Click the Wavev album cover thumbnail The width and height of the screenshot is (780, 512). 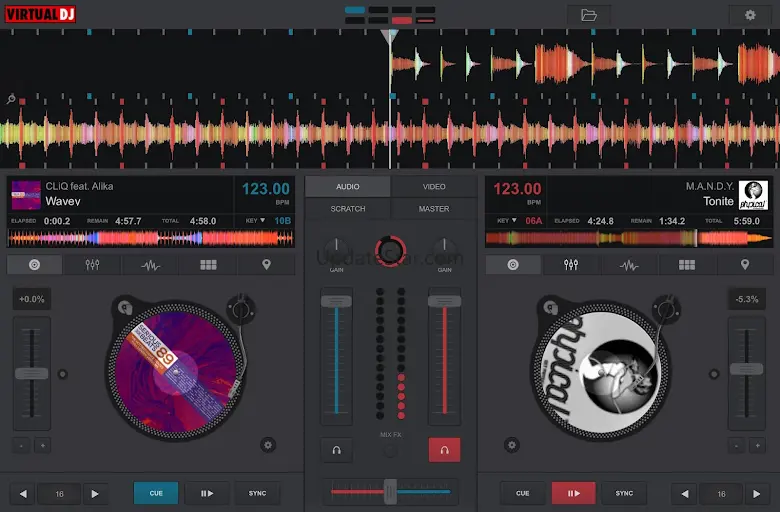tap(26, 195)
